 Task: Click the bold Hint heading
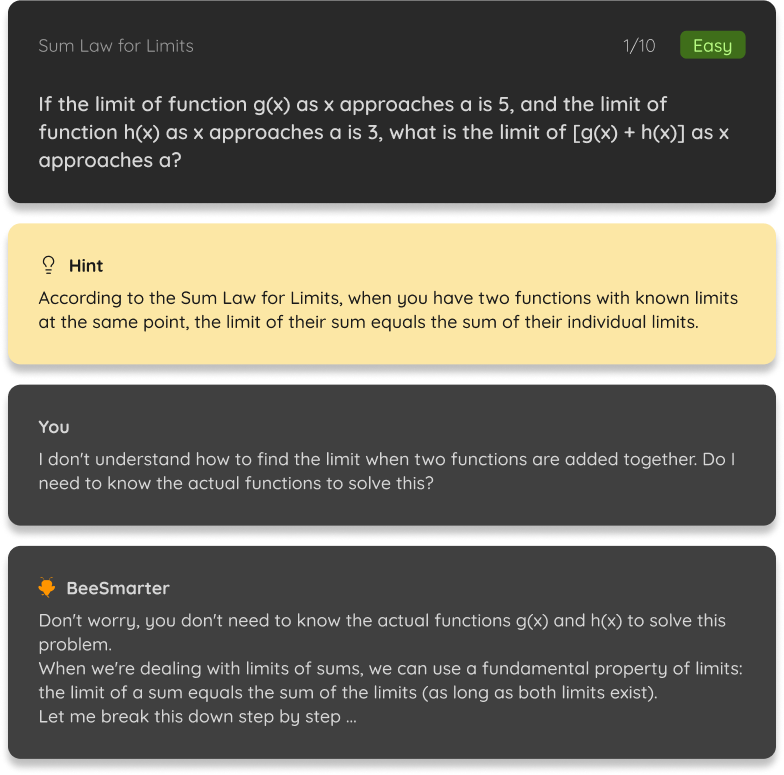86,266
